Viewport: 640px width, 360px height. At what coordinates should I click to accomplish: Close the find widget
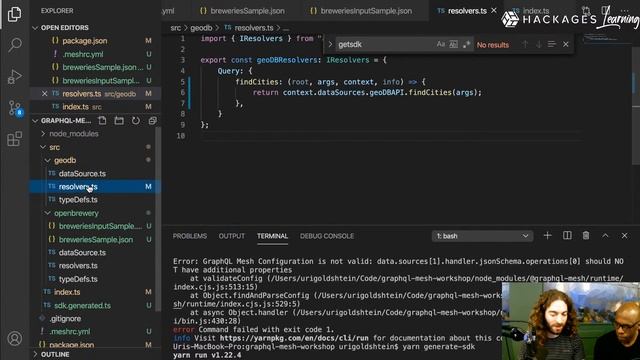[566, 44]
